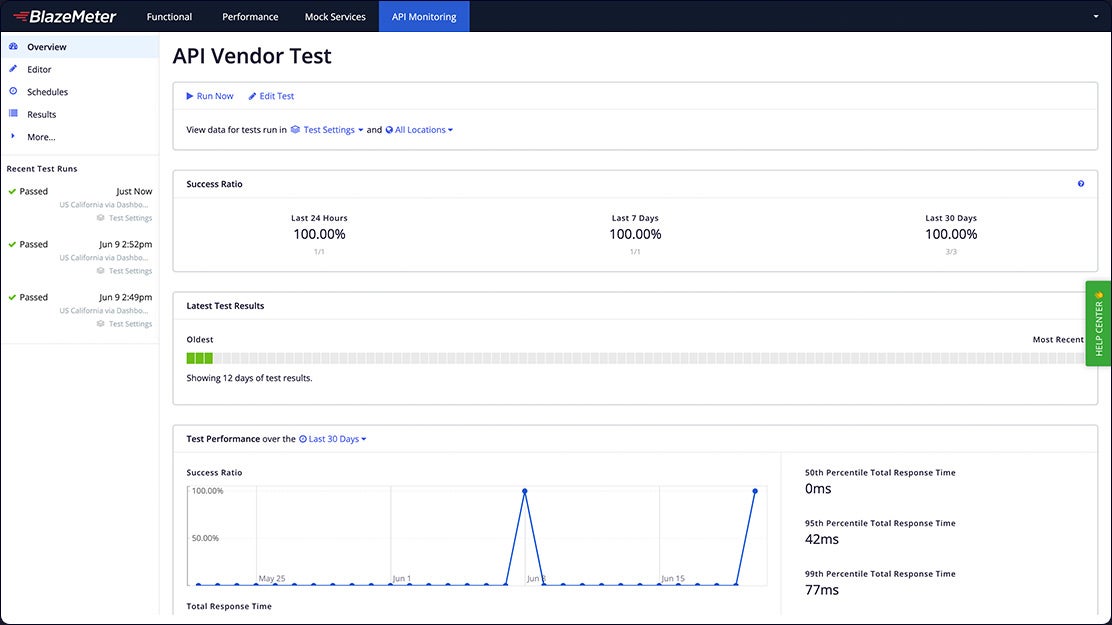Click the Last 7 Days 100.00% value
The width and height of the screenshot is (1112, 625).
pos(635,234)
